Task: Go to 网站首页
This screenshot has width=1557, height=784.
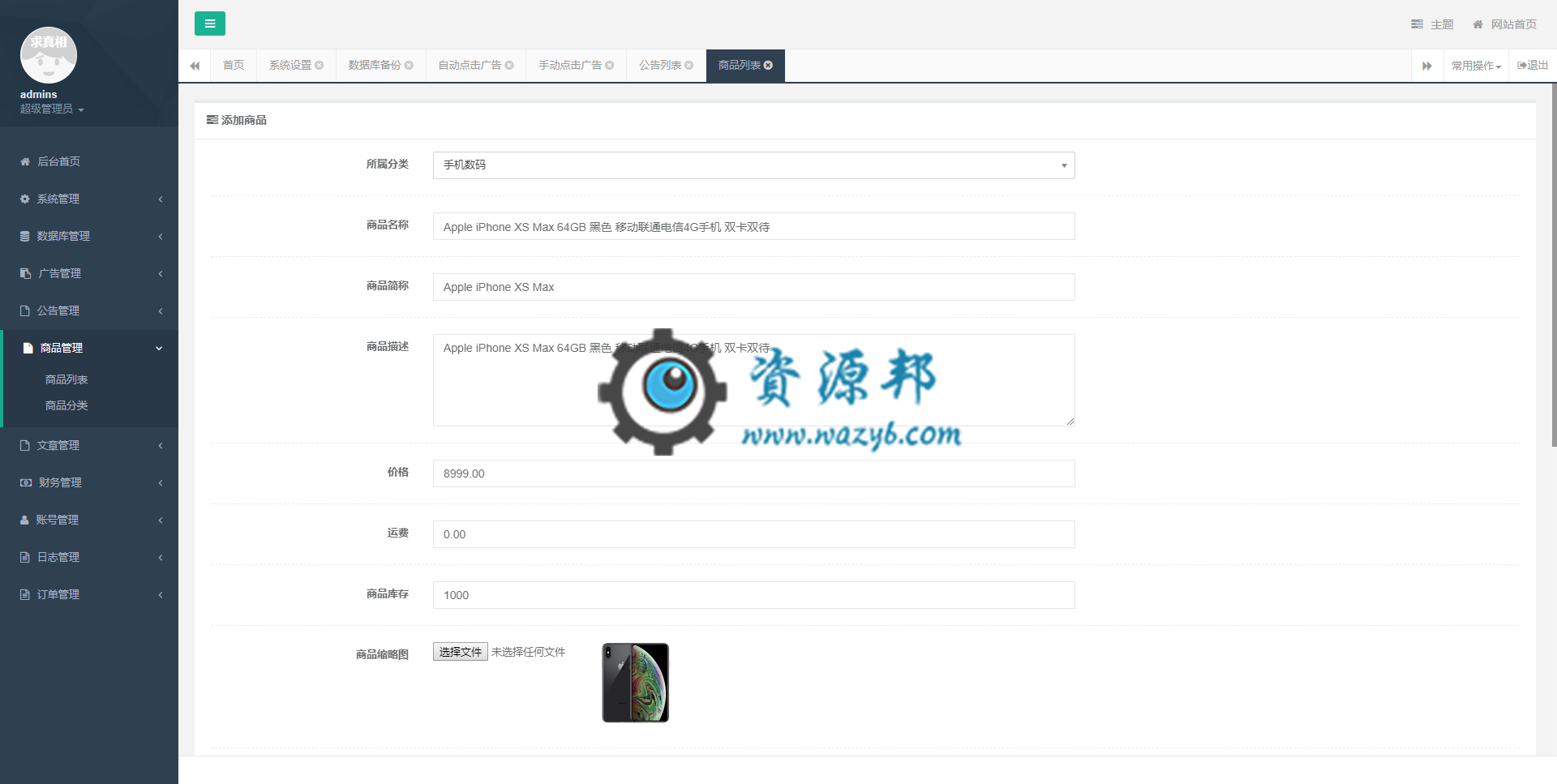Action: [1504, 24]
